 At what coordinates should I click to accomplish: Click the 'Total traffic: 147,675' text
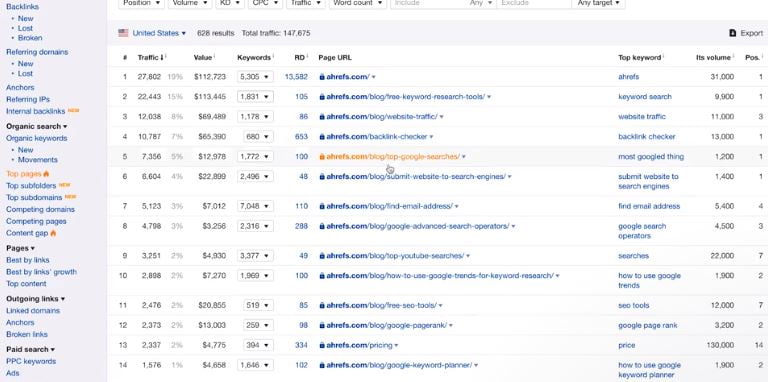(276, 33)
